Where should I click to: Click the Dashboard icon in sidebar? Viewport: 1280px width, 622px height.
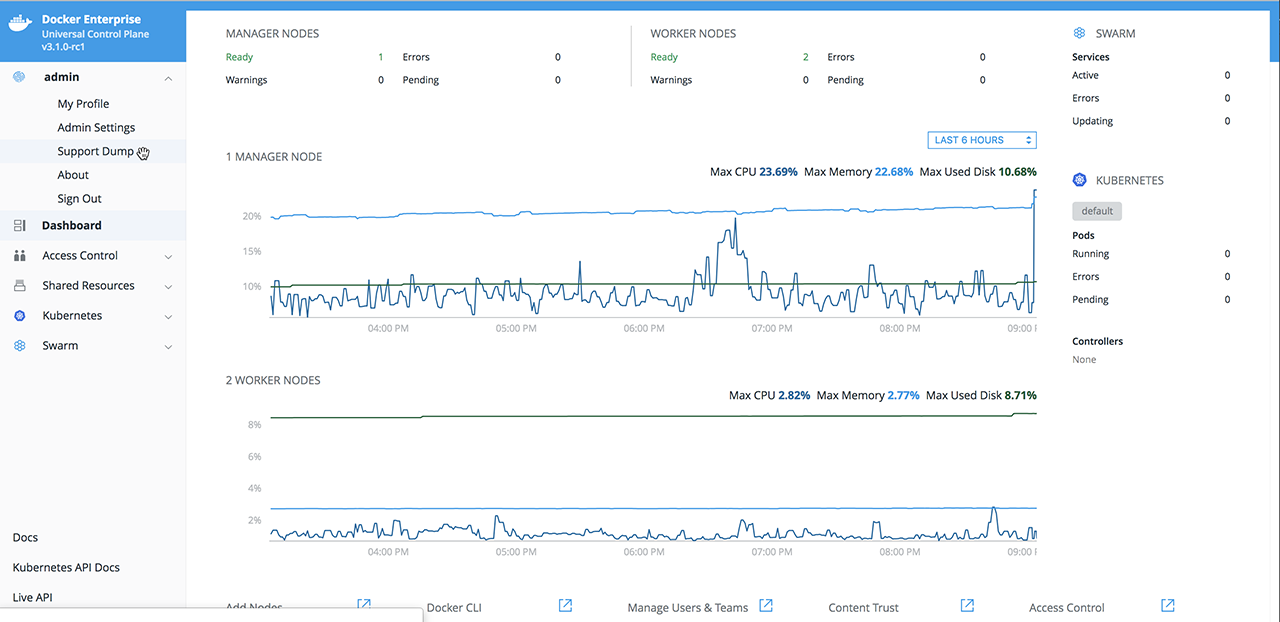click(20, 226)
